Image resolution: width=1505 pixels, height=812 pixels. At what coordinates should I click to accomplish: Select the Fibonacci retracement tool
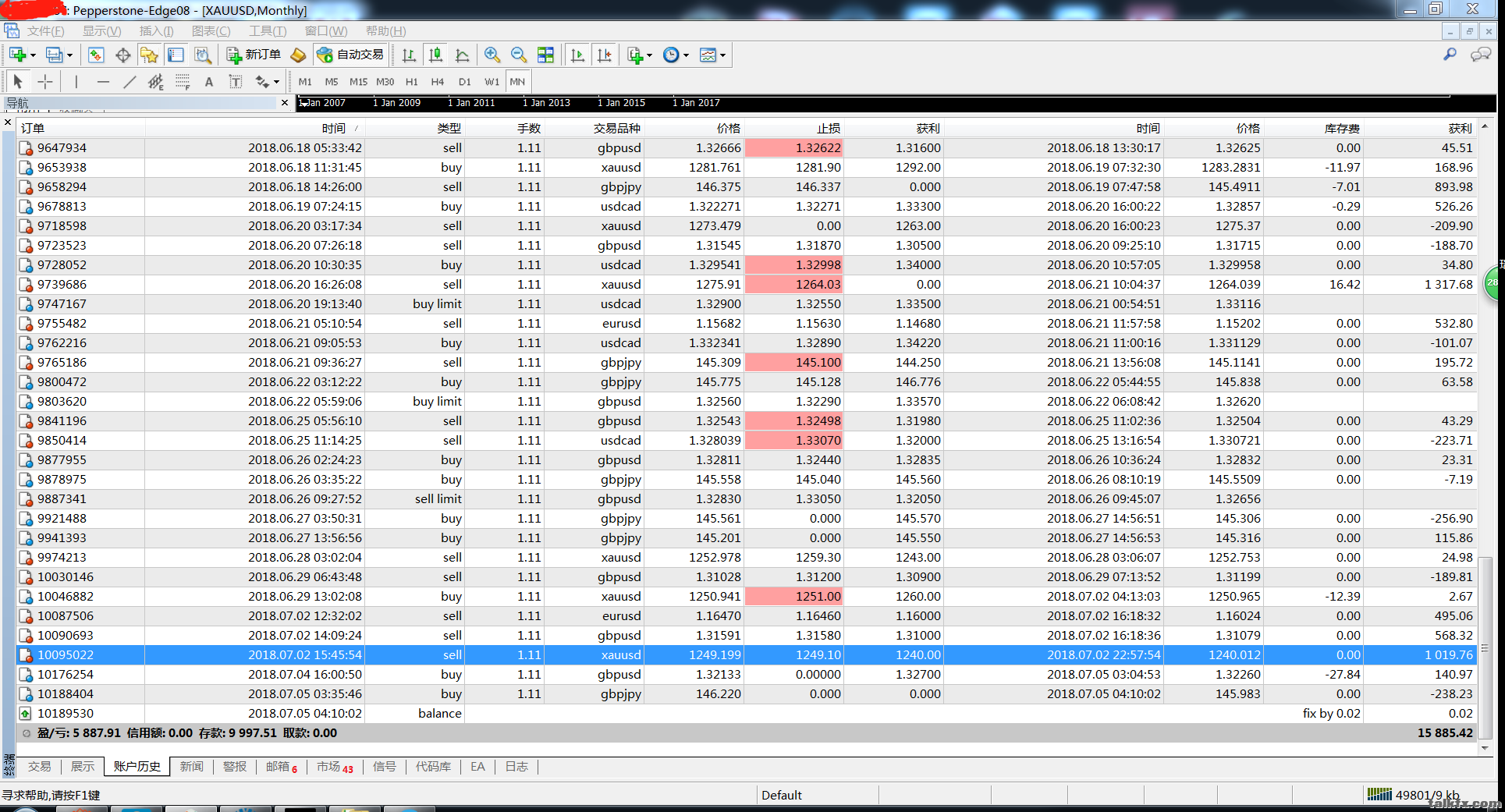point(183,81)
